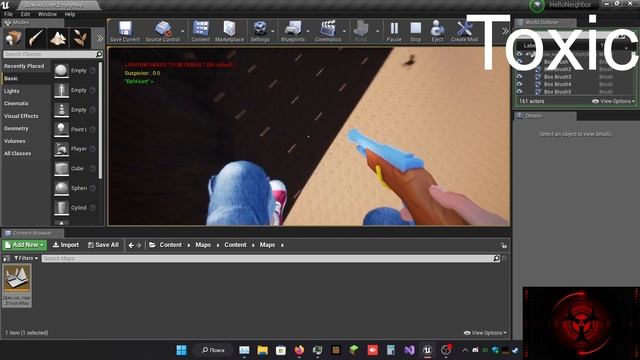
Task: Select the Paint mode brush icon
Action: pos(36,38)
